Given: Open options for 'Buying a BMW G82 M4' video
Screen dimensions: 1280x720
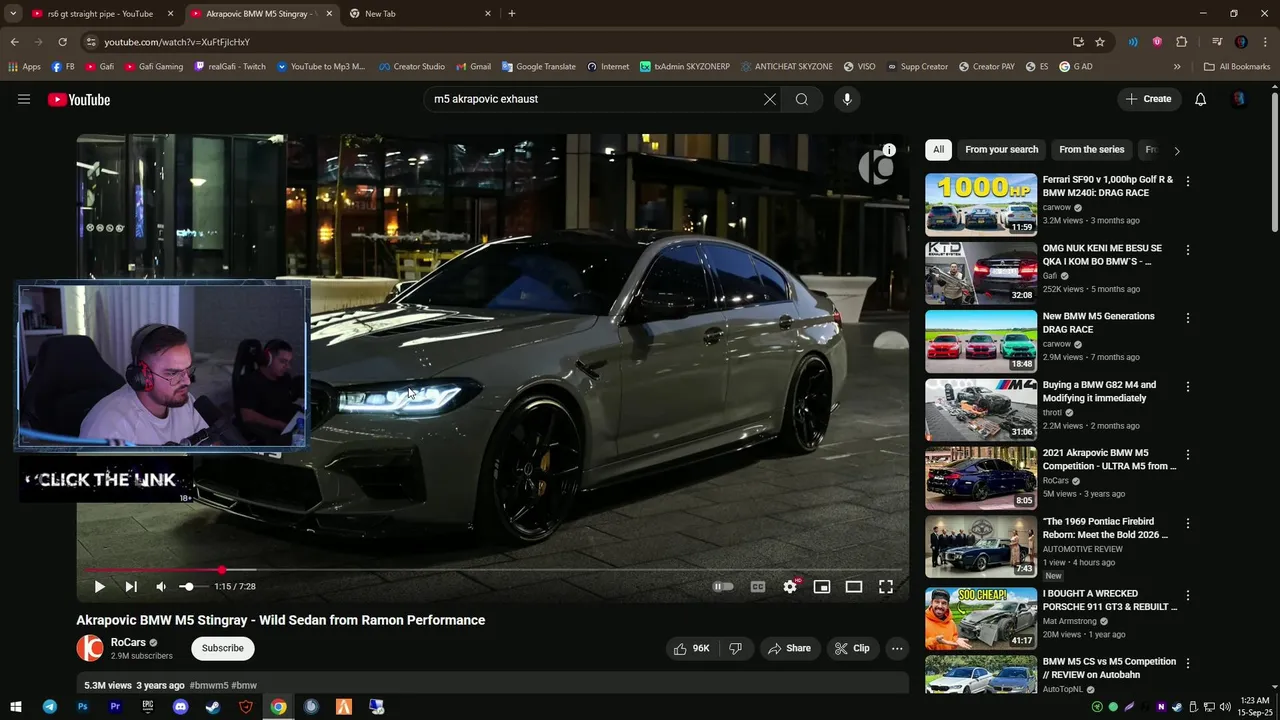Looking at the screenshot, I should coord(1188,386).
